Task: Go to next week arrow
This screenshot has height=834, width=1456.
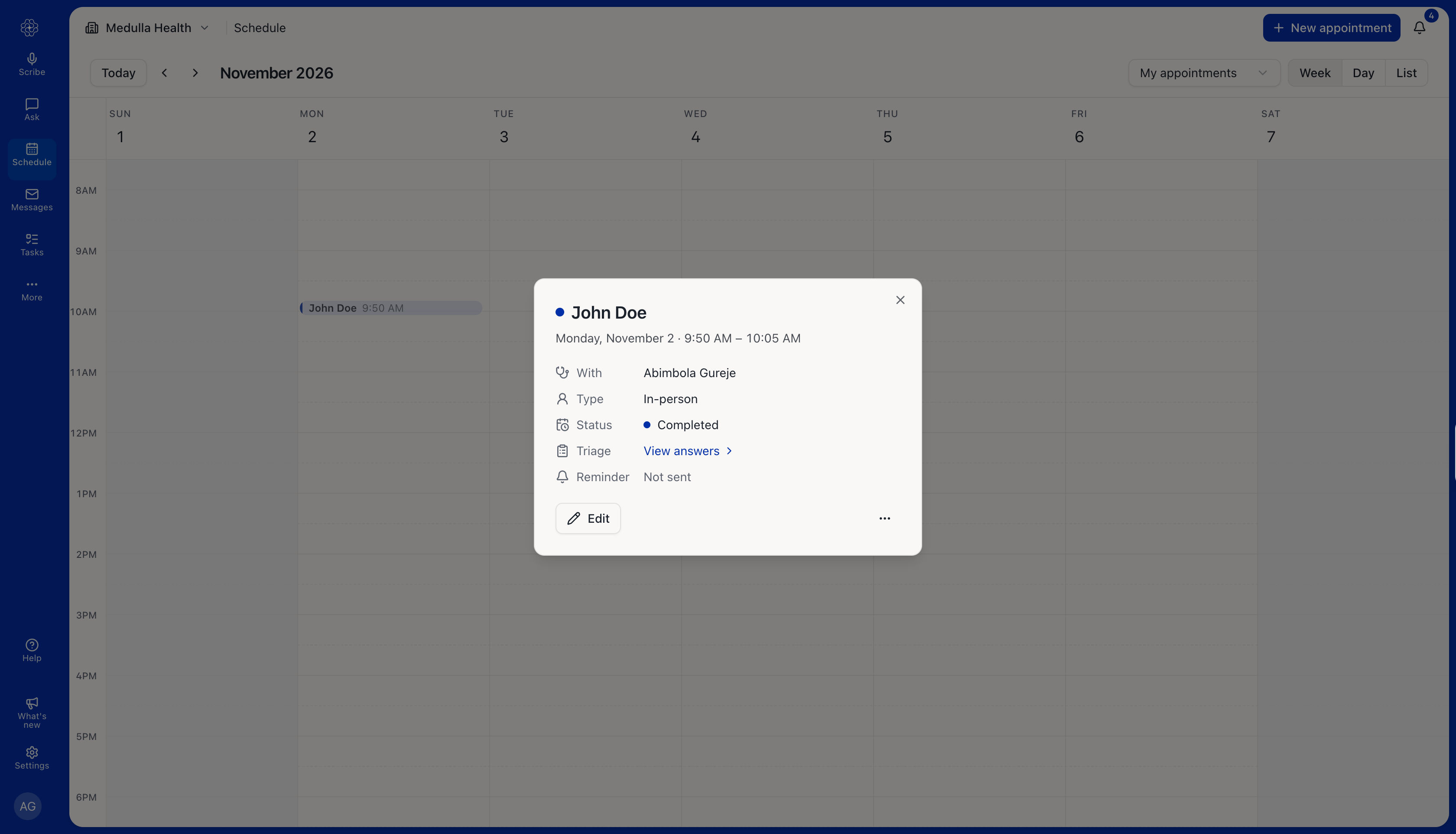Action: [195, 73]
